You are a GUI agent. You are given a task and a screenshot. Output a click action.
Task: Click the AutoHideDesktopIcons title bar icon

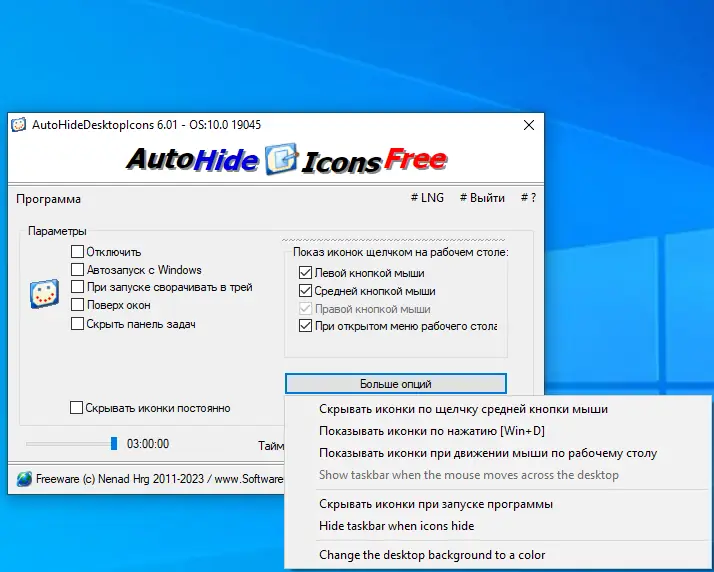coord(19,125)
